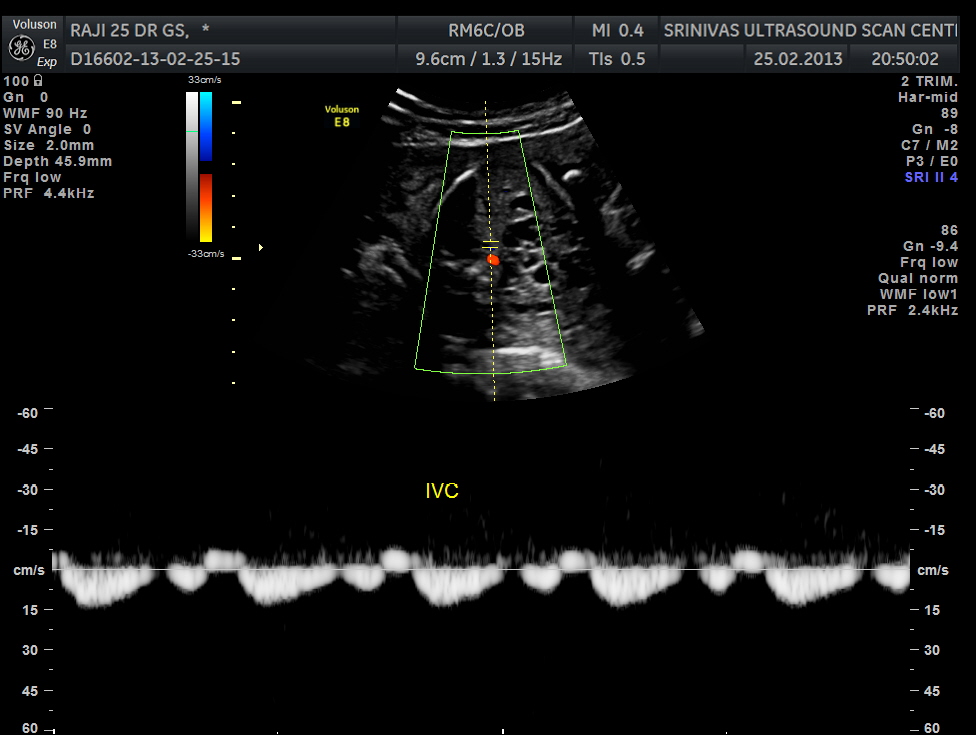Click the red color flow spot

pyautogui.click(x=492, y=260)
